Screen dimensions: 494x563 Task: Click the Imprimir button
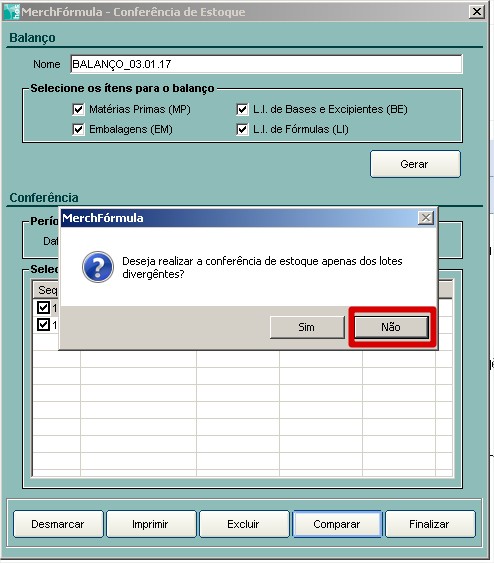151,524
